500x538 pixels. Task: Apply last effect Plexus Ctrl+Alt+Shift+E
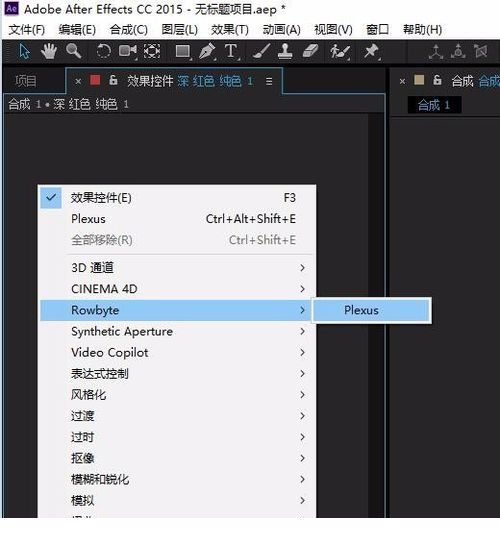pyautogui.click(x=177, y=219)
